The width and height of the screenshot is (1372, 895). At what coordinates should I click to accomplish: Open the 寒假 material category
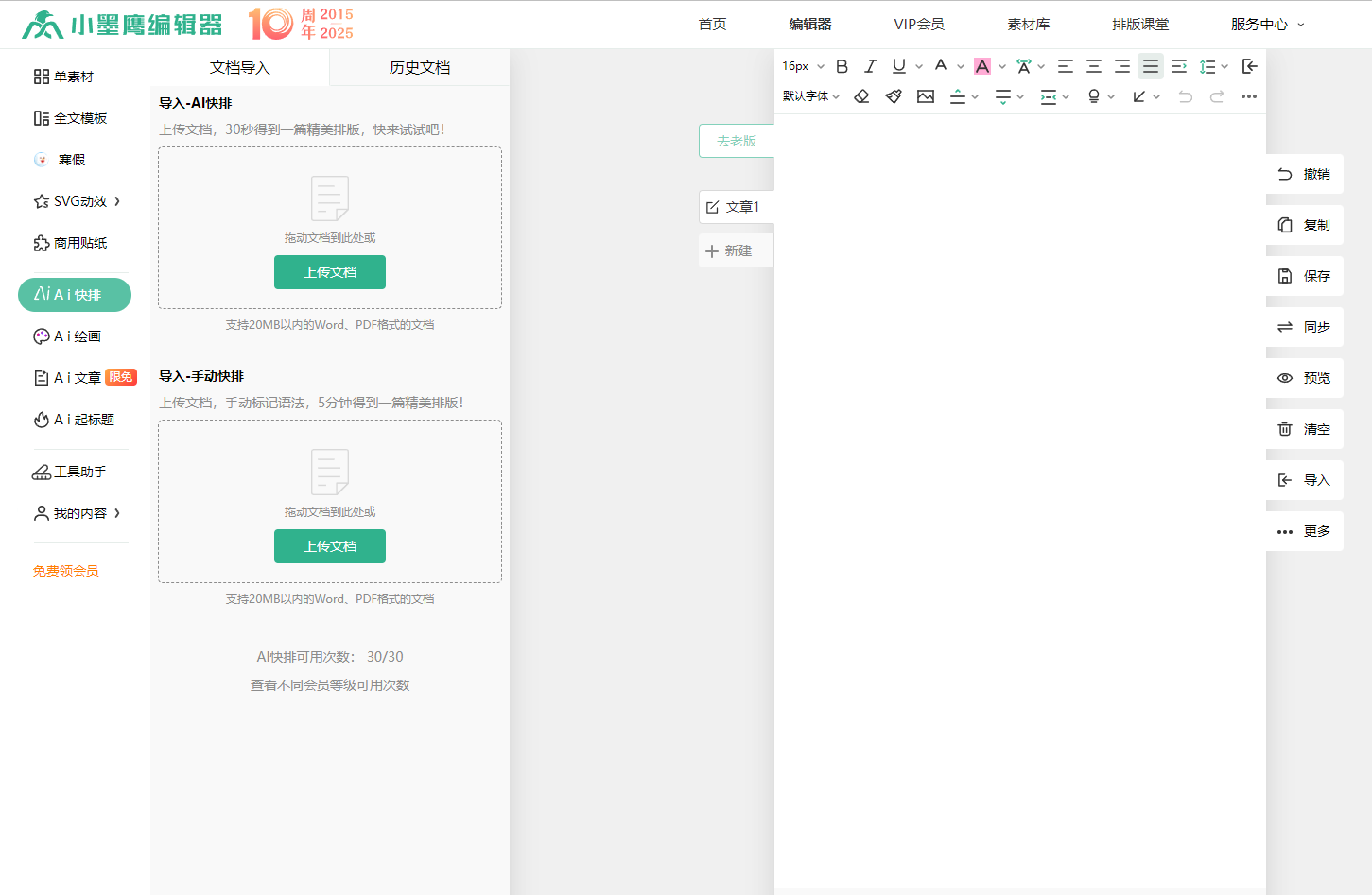[x=64, y=159]
